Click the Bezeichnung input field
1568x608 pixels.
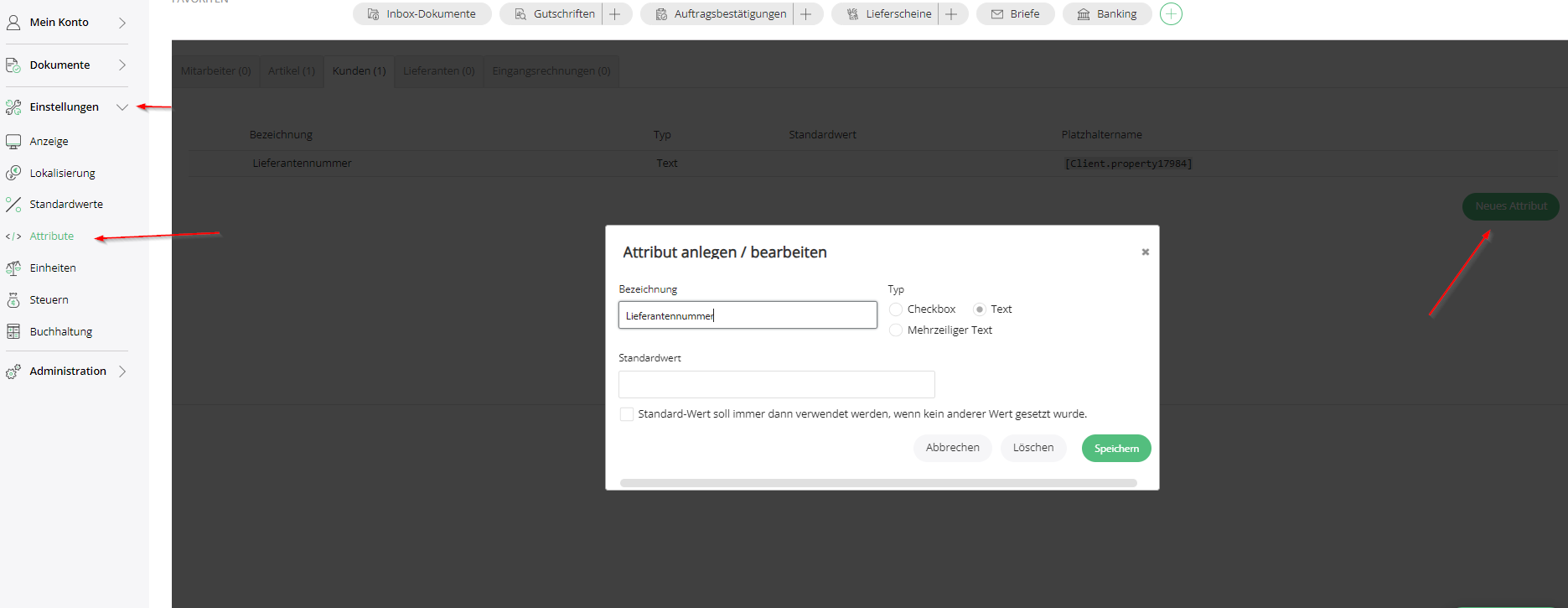pos(748,315)
